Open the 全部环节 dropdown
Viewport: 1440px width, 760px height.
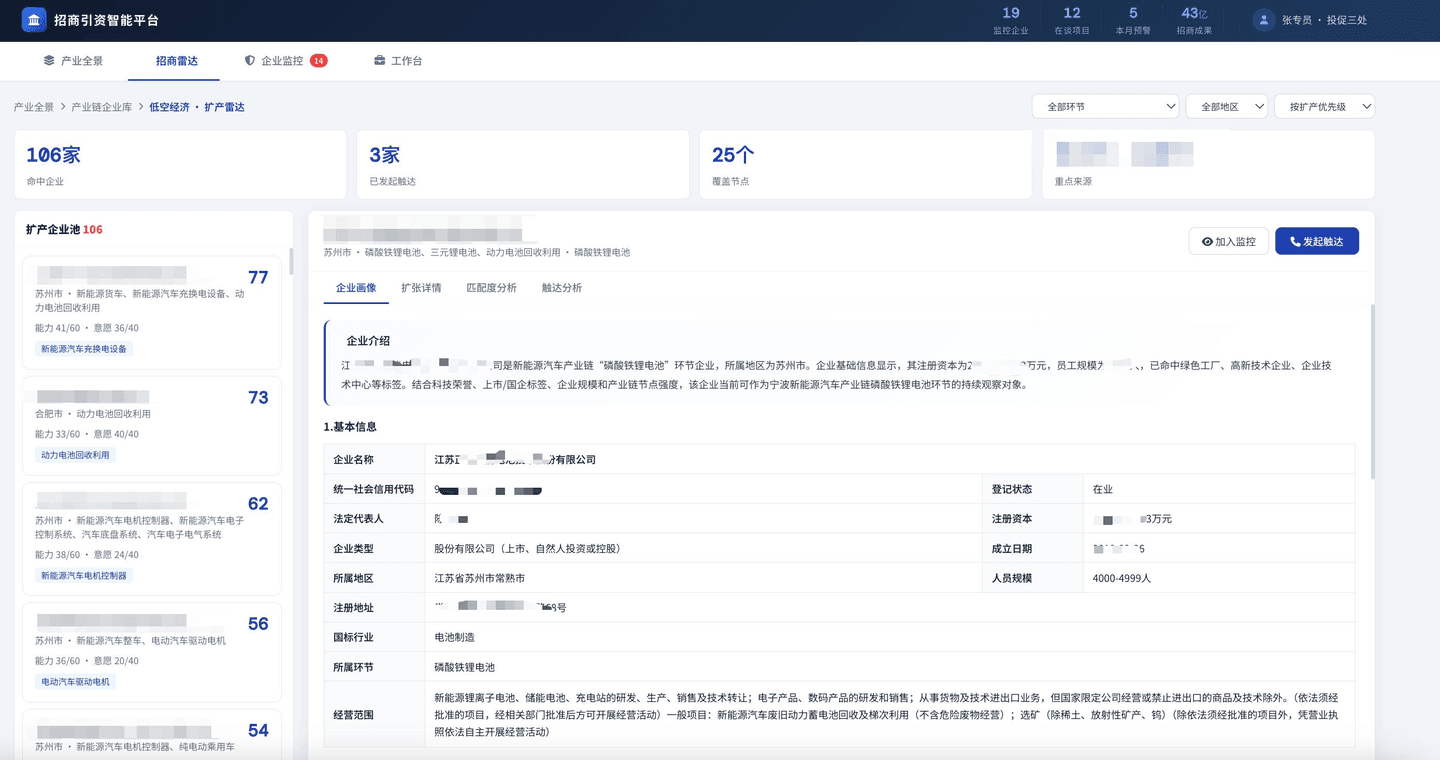pos(1106,107)
